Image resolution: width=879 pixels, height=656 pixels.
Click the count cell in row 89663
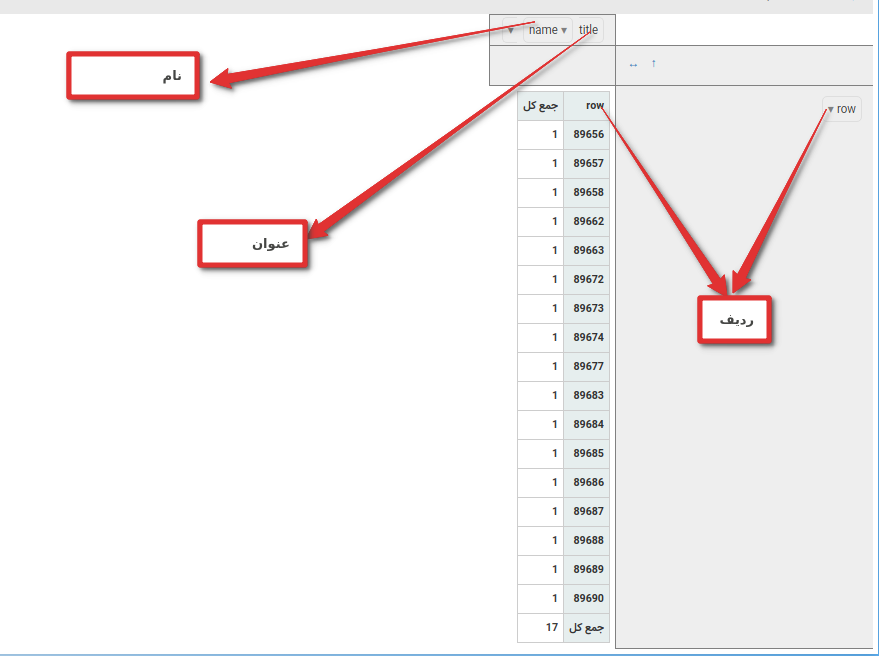[x=540, y=251]
